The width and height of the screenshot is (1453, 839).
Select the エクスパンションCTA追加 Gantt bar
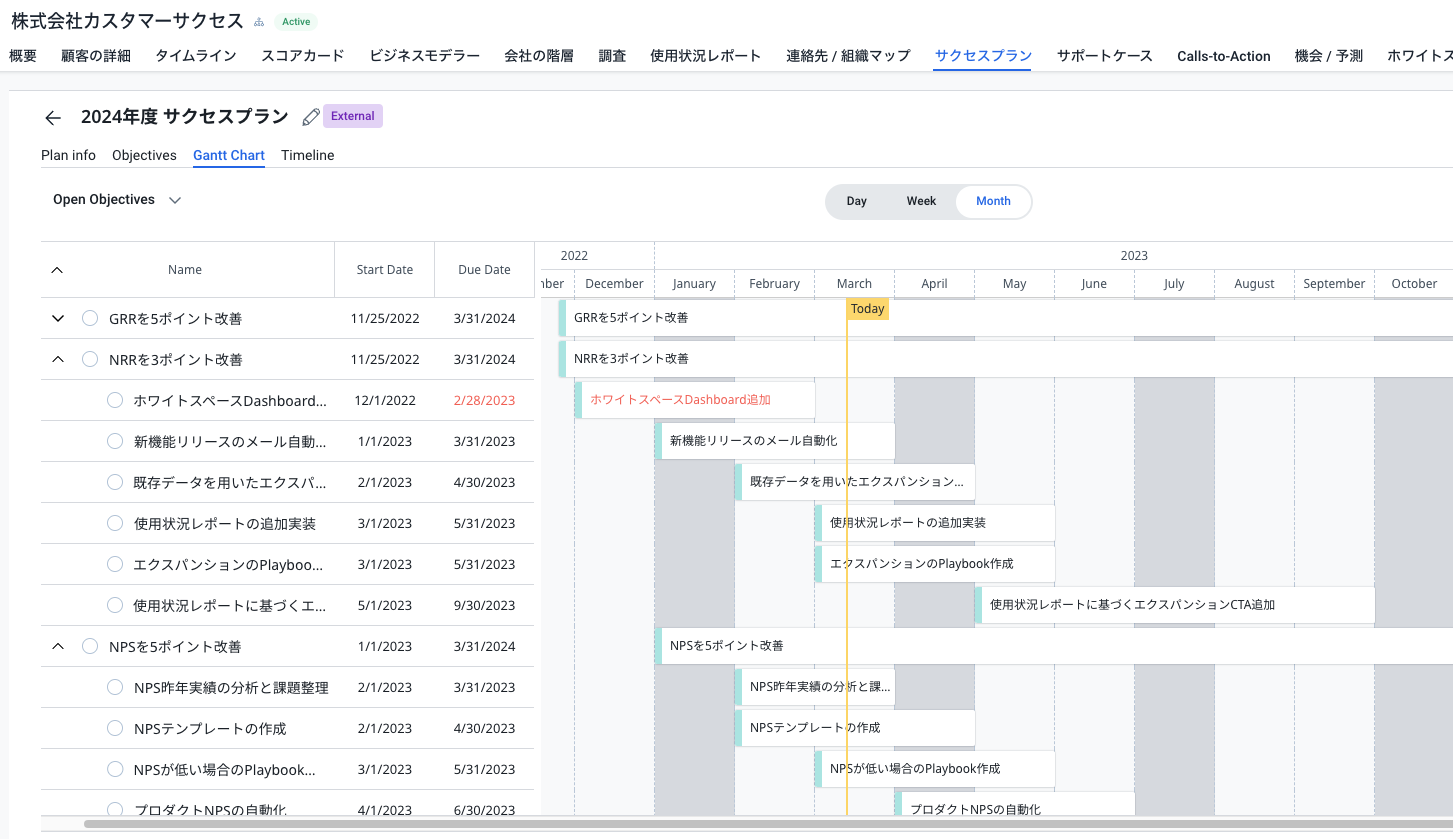(1175, 605)
